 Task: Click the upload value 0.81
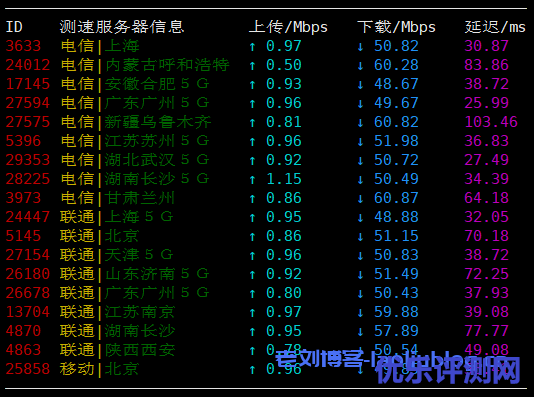[x=284, y=122]
